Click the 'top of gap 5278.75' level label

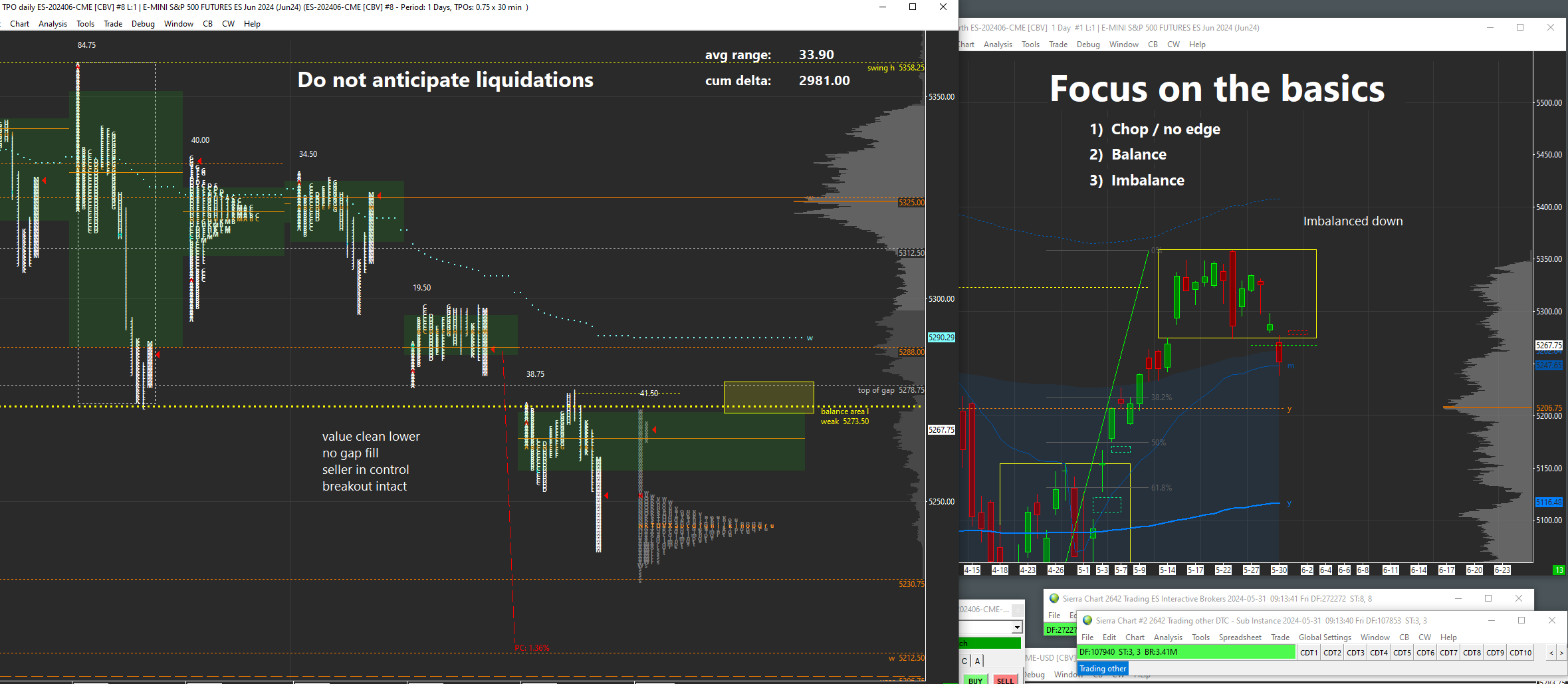pos(891,390)
